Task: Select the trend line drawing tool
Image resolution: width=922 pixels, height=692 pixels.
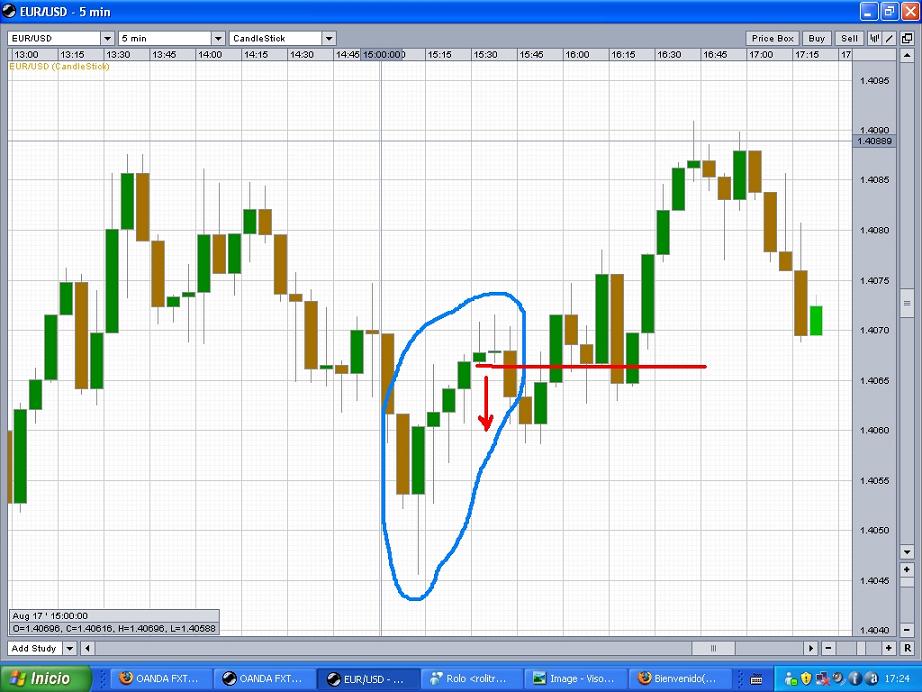Action: (x=890, y=38)
